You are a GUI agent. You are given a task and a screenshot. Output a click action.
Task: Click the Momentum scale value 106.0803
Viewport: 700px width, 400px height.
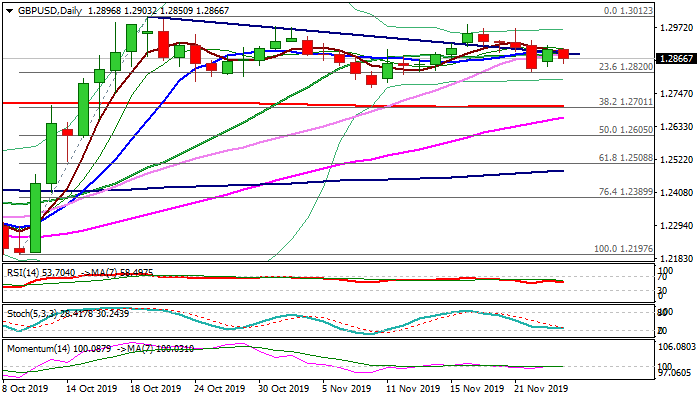click(677, 346)
